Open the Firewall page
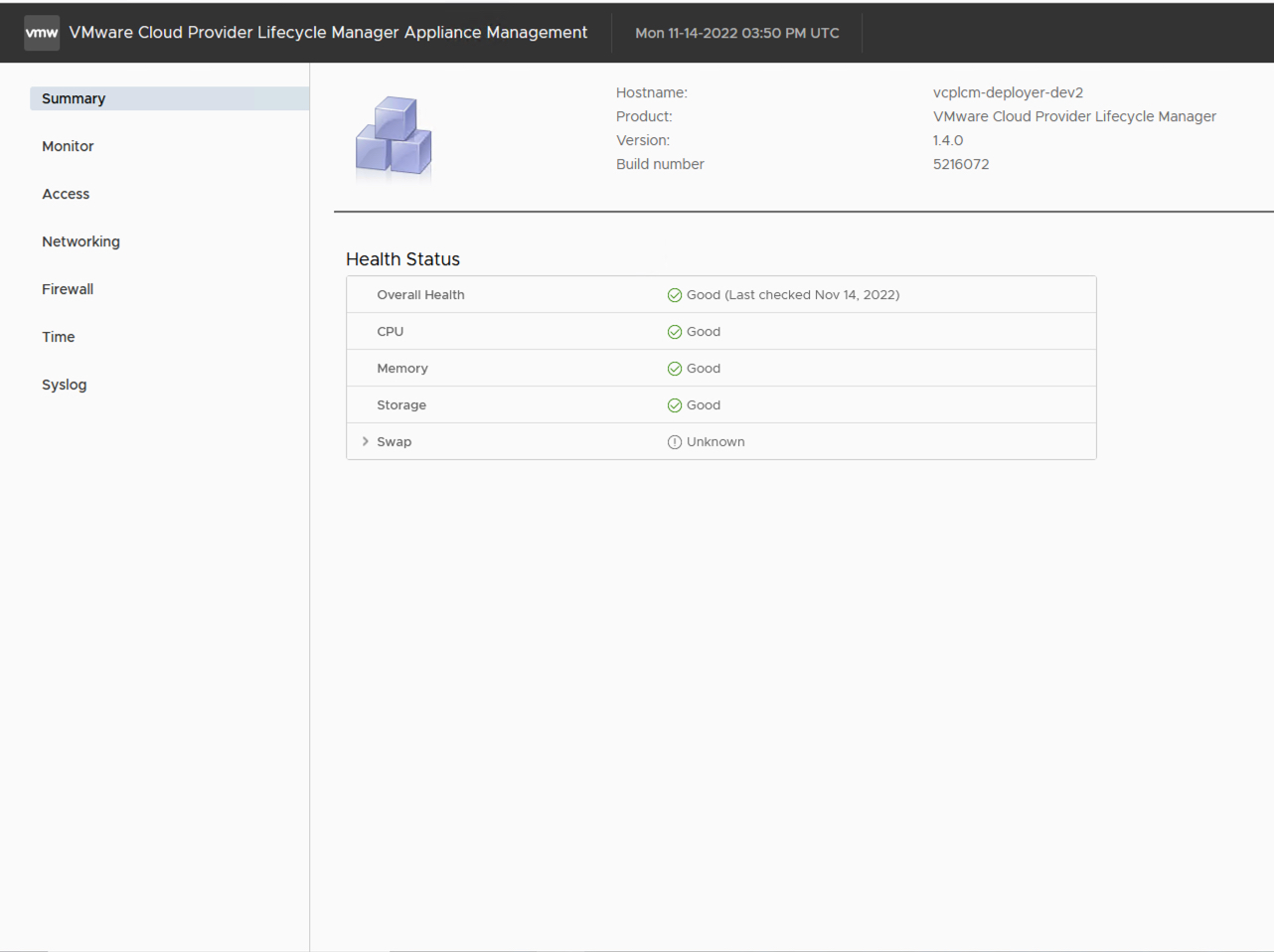The image size is (1274, 952). [68, 289]
